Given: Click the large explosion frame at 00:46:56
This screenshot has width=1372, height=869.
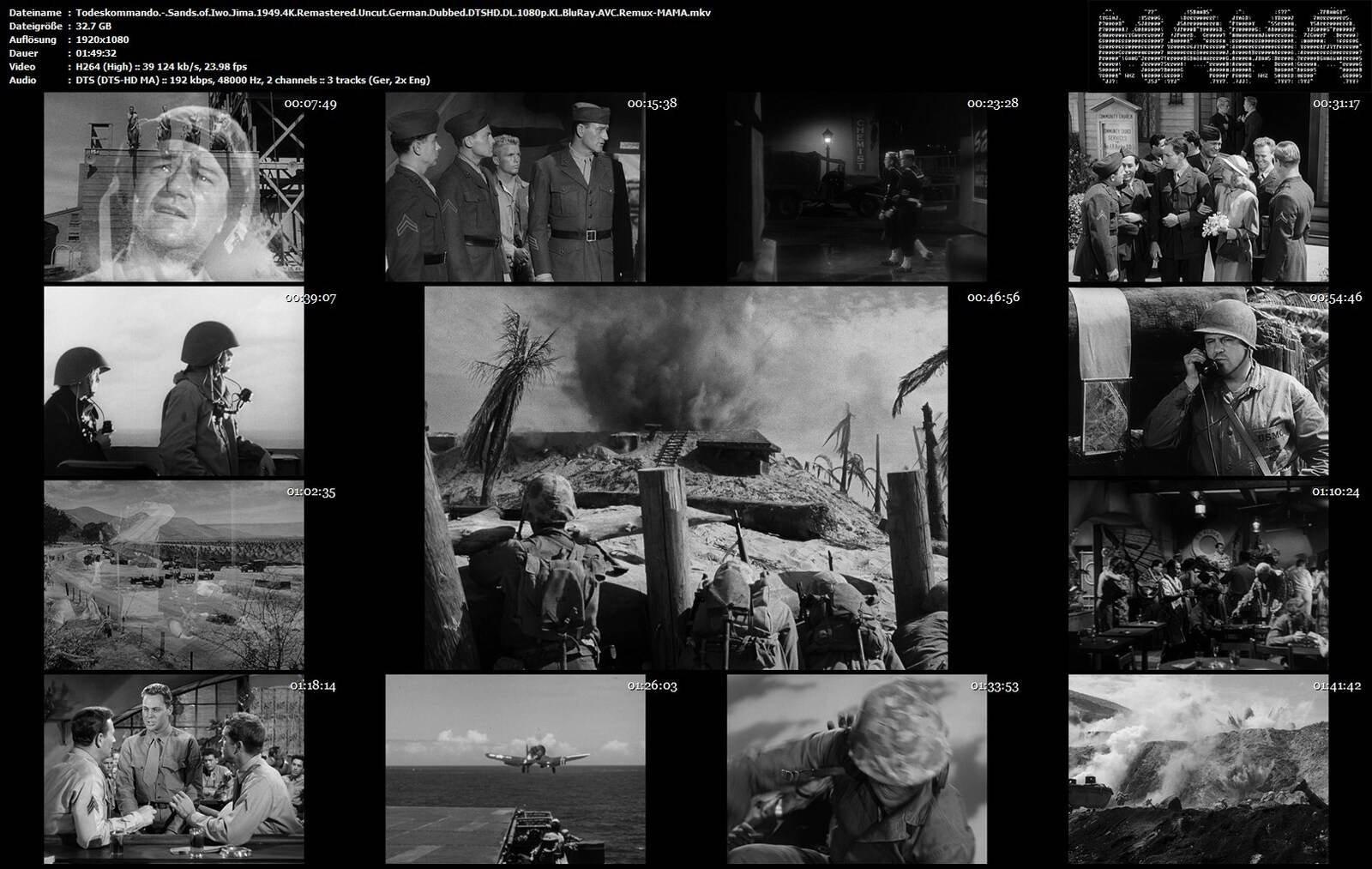Looking at the screenshot, I should coord(686,479).
